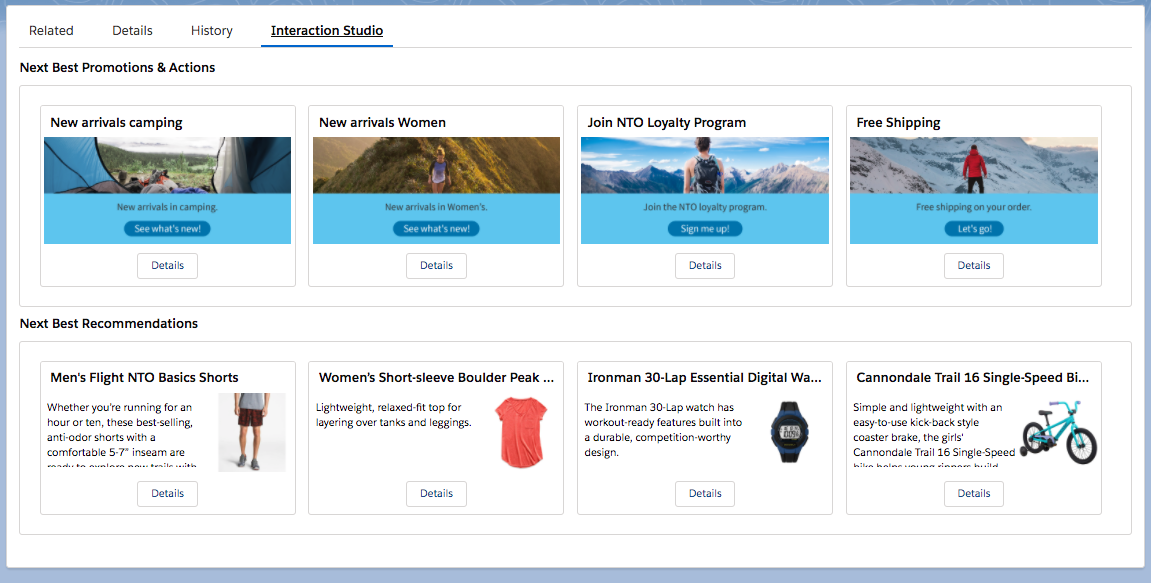Screen dimensions: 1151x583
Task: Click 'See what's new!' on camping banner
Action: (x=167, y=229)
